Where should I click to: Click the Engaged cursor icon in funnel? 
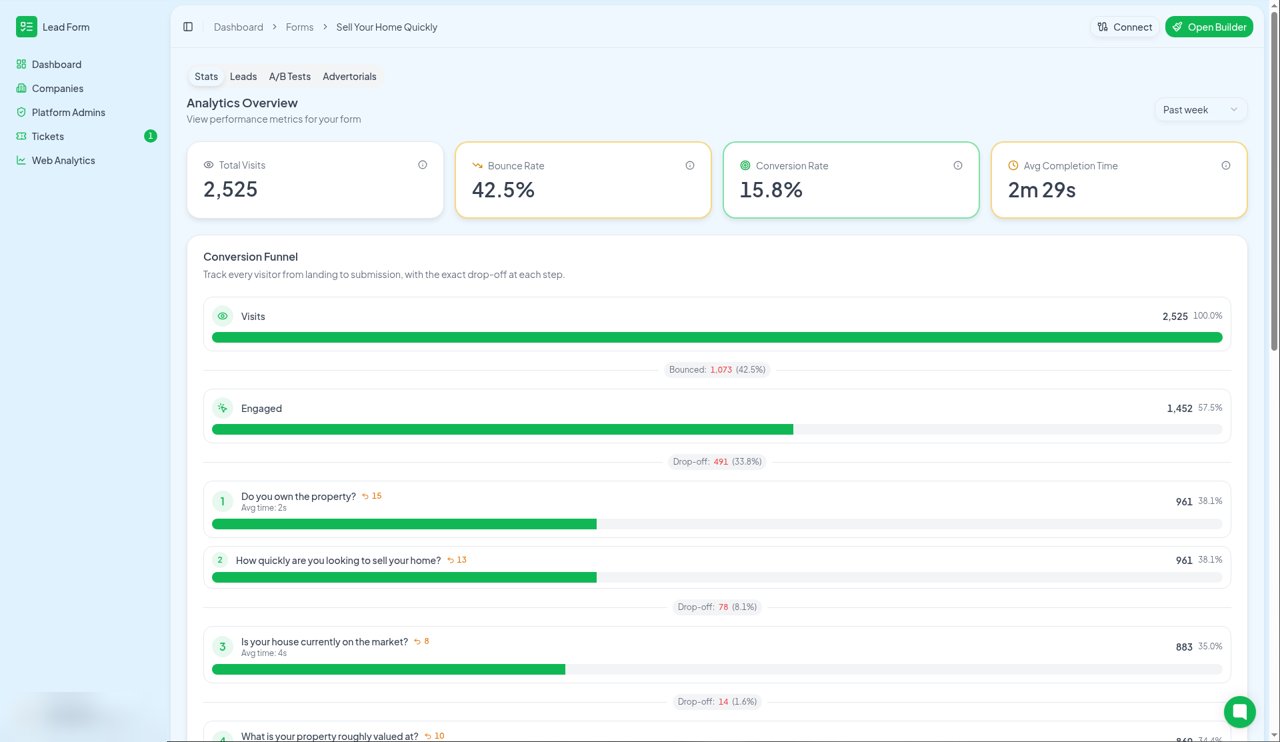223,408
